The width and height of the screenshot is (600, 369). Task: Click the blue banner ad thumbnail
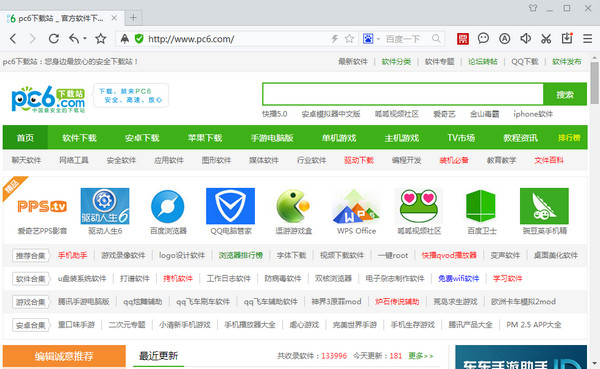pyautogui.click(x=521, y=357)
